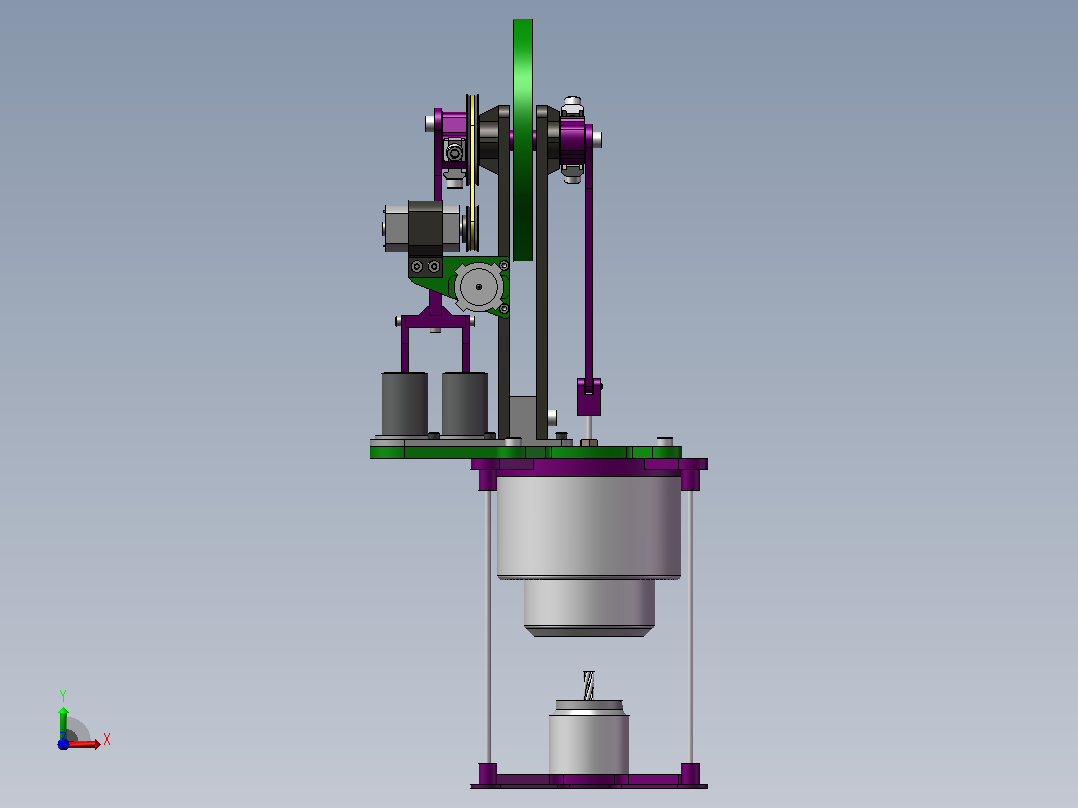The height and width of the screenshot is (808, 1078).
Task: Select the purple crank hub right of the flywheel
Action: (x=573, y=140)
